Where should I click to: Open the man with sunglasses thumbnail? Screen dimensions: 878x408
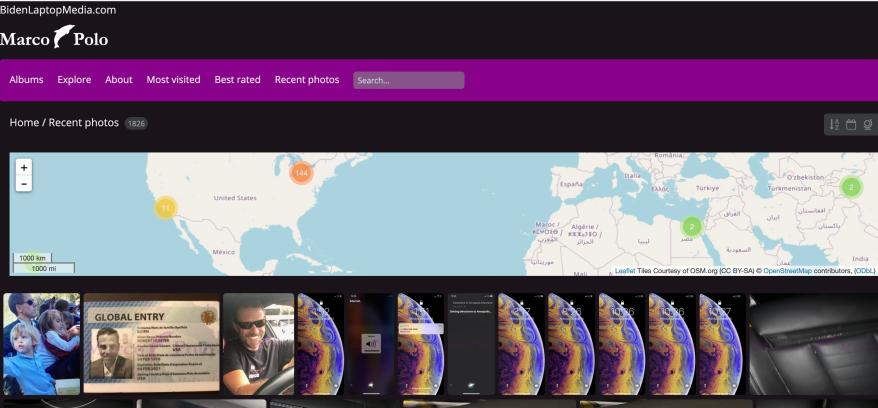pyautogui.click(x=258, y=343)
